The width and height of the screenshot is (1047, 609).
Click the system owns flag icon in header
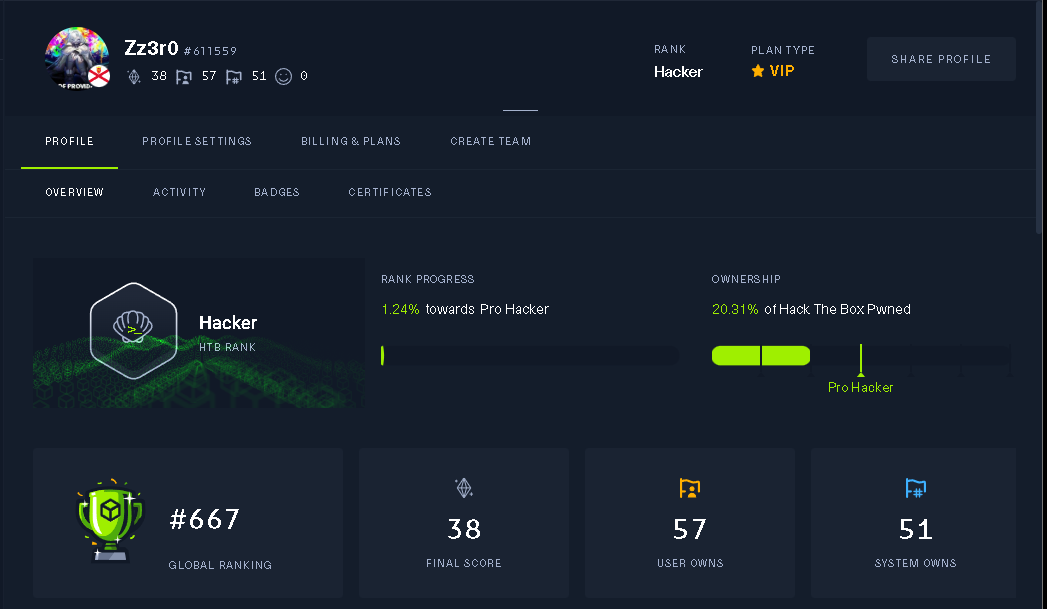[234, 77]
